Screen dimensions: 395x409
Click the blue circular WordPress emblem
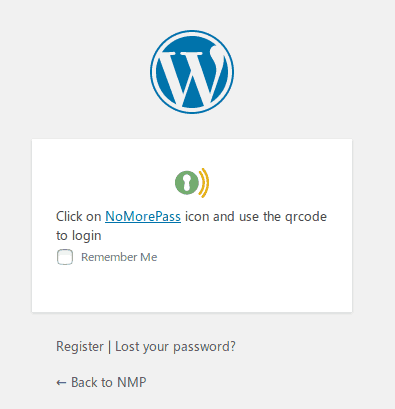(192, 72)
